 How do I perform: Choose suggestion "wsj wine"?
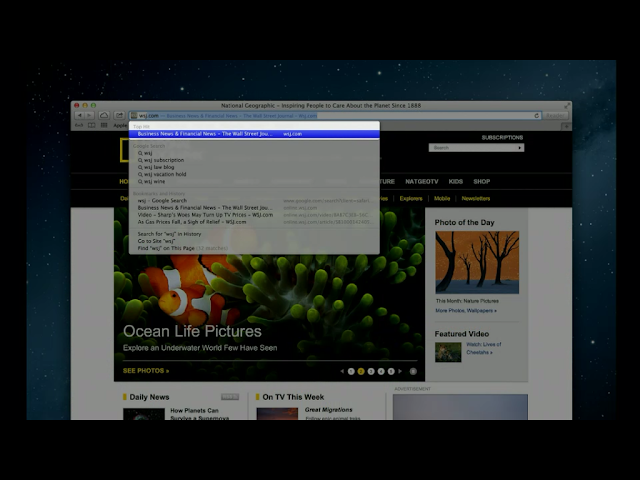click(x=254, y=181)
